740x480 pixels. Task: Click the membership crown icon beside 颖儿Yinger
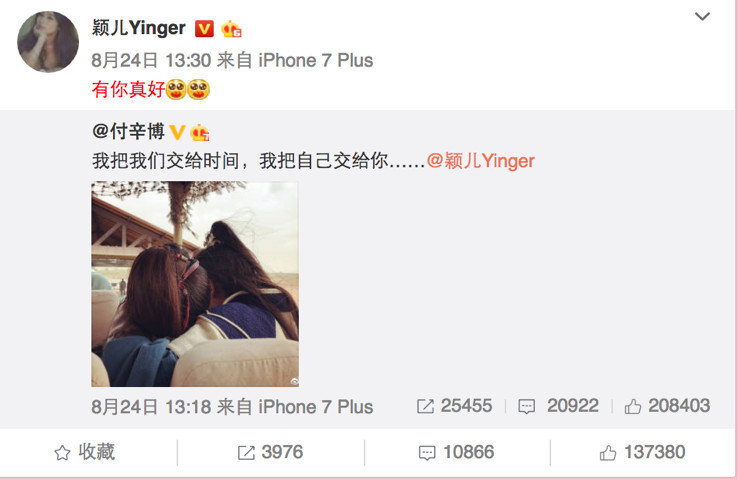[x=231, y=29]
